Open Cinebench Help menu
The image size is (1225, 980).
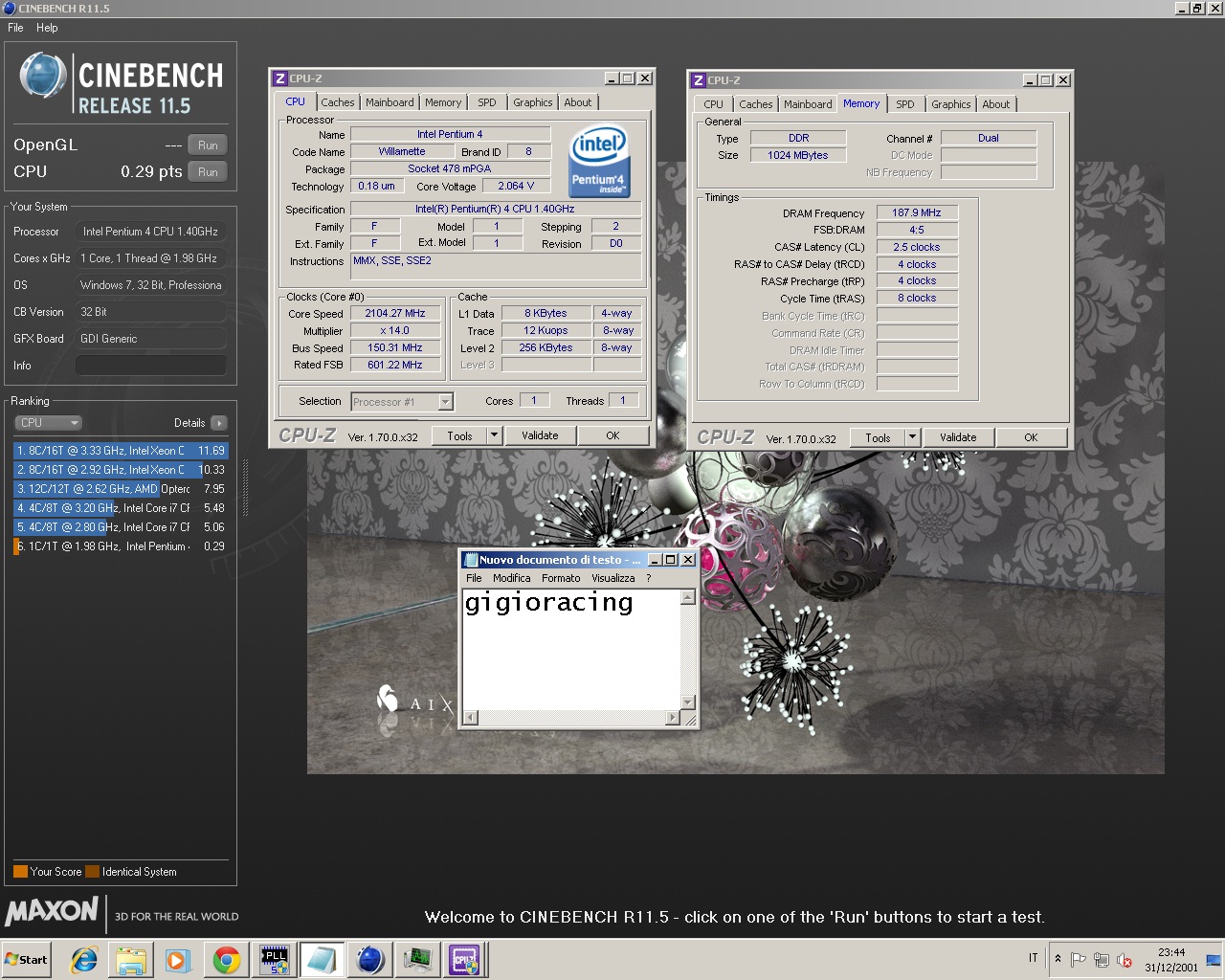pyautogui.click(x=47, y=28)
